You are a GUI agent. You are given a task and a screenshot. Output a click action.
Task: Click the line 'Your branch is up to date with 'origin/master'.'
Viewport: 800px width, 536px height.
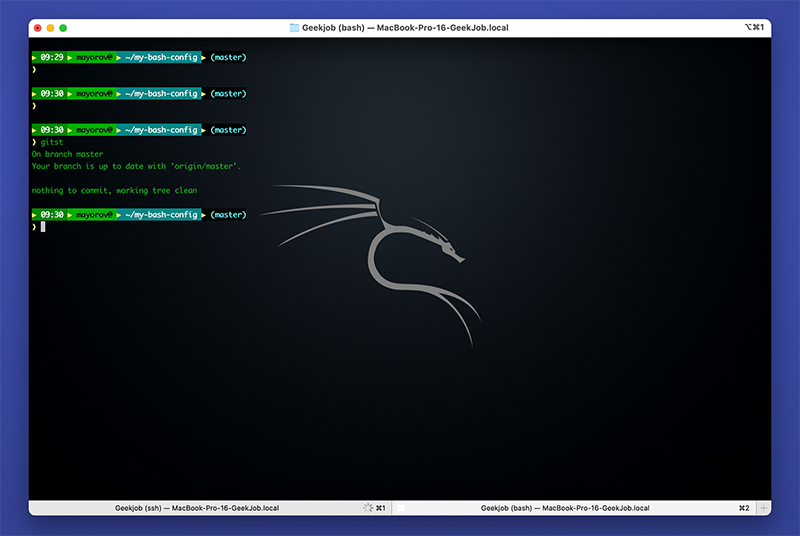click(136, 166)
